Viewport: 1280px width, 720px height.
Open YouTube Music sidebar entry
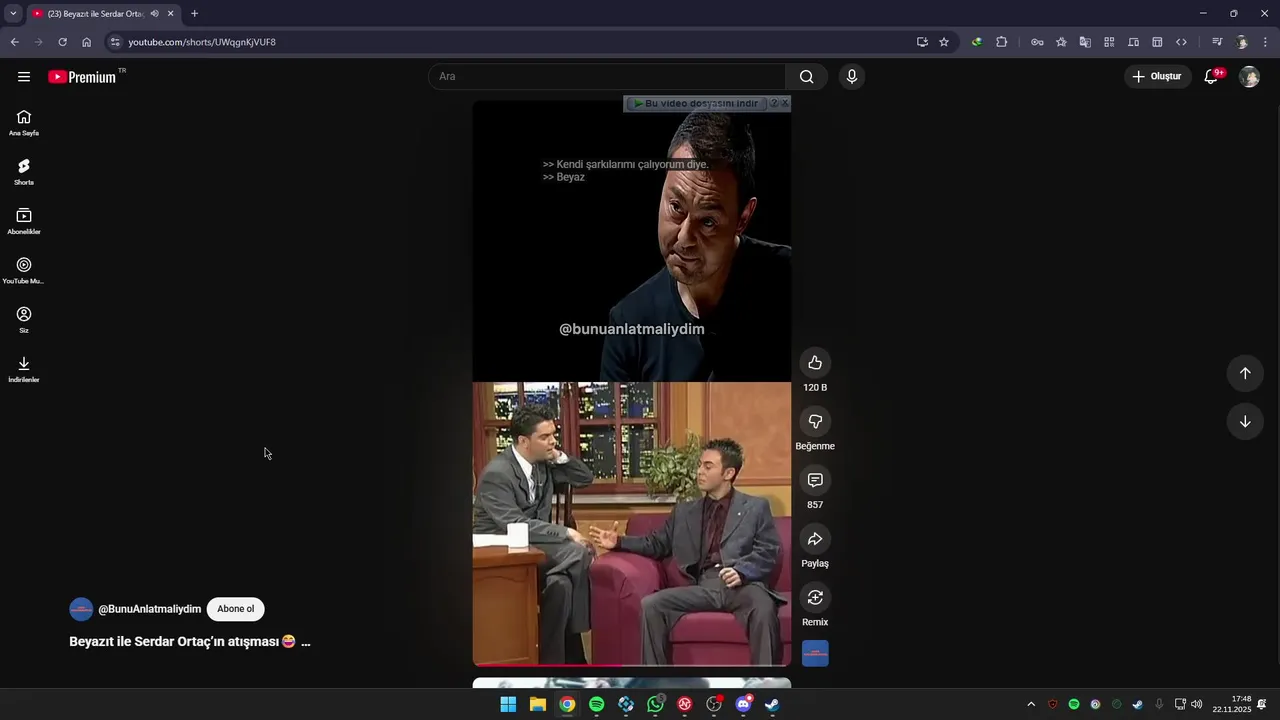[x=24, y=270]
